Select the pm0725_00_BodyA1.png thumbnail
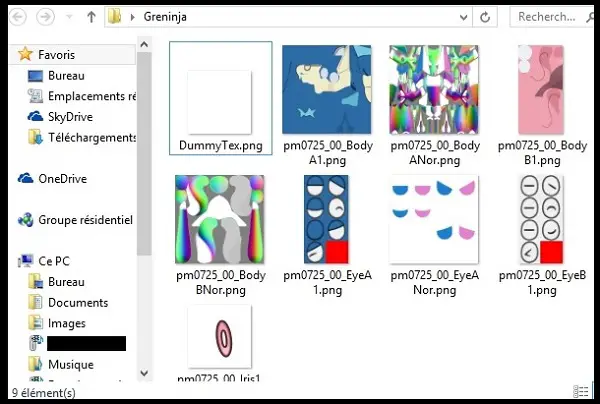Image resolution: width=600 pixels, height=404 pixels. [327, 90]
